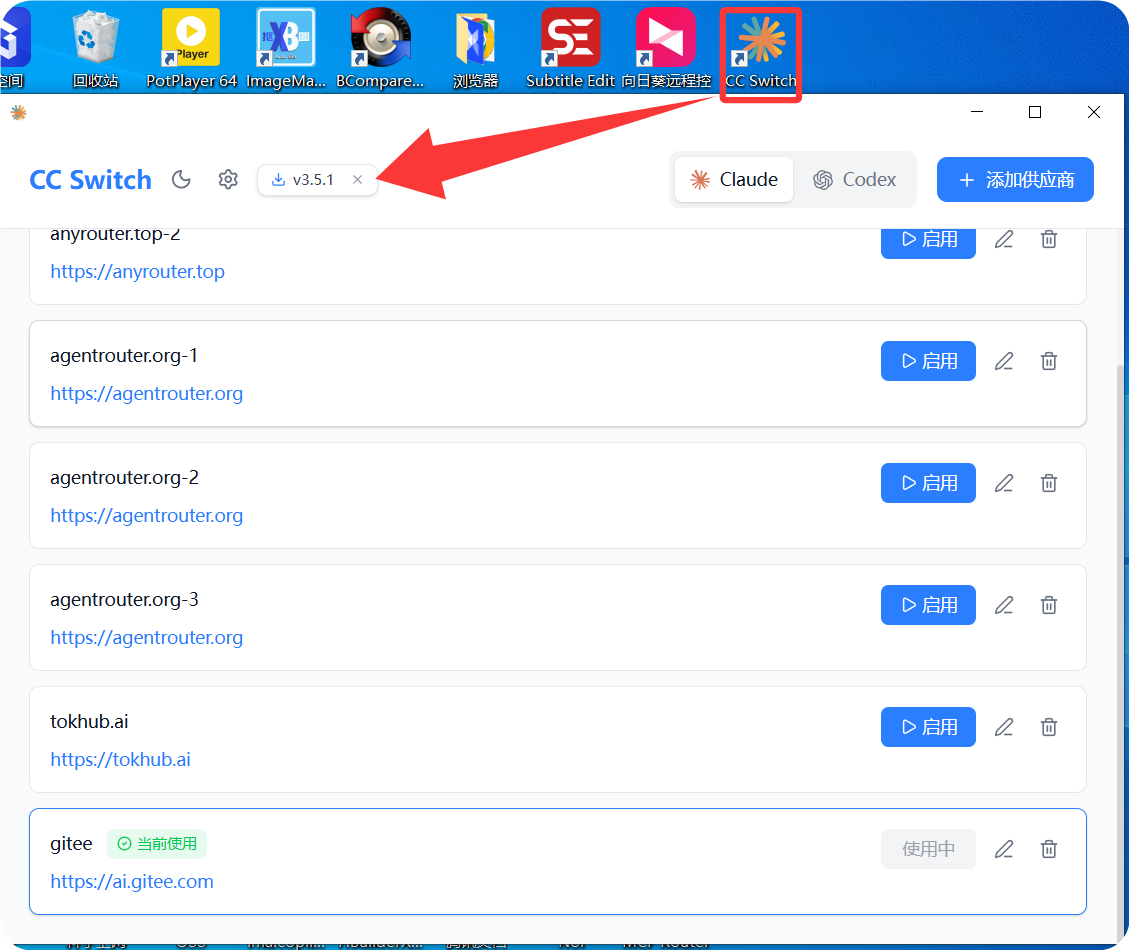Viewport: 1129px width, 950px height.
Task: Open the BCompare desktop shortcut
Action: pos(380,49)
